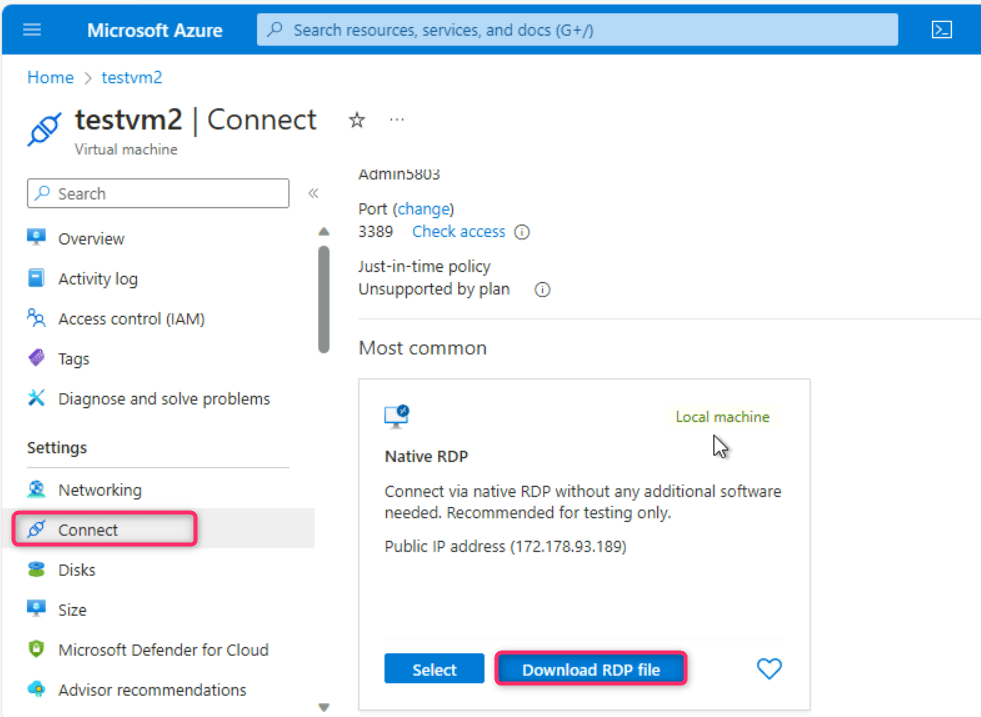Collapse the sidebar with the double chevron
The width and height of the screenshot is (981, 717).
point(313,194)
